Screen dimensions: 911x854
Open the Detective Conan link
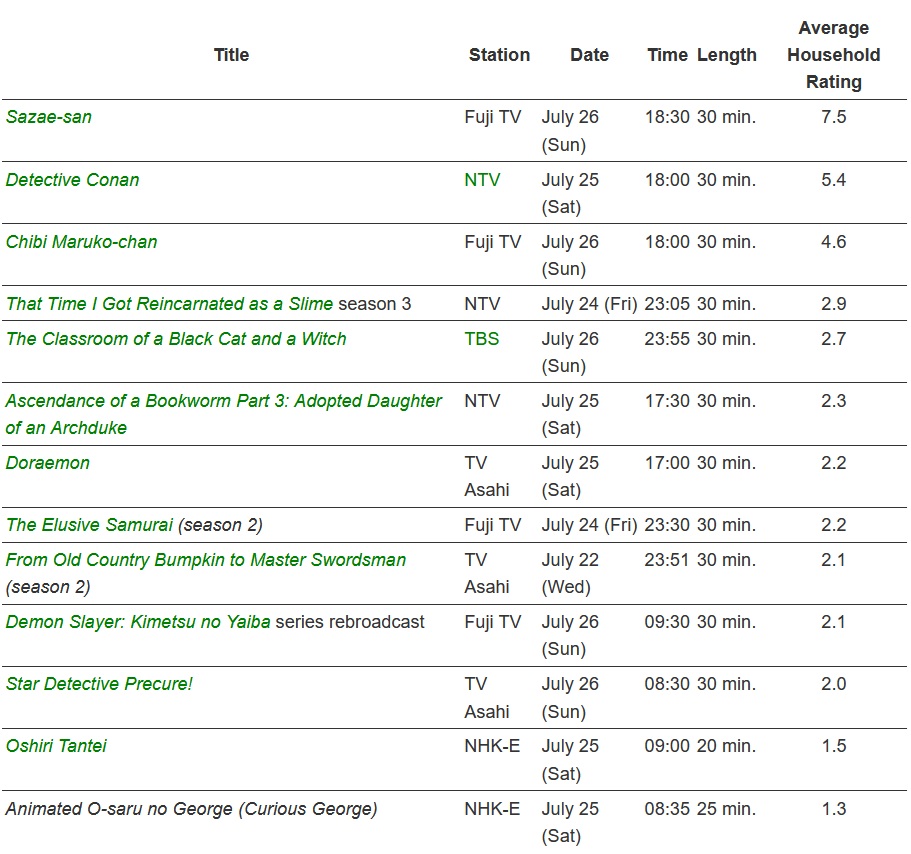coord(73,180)
